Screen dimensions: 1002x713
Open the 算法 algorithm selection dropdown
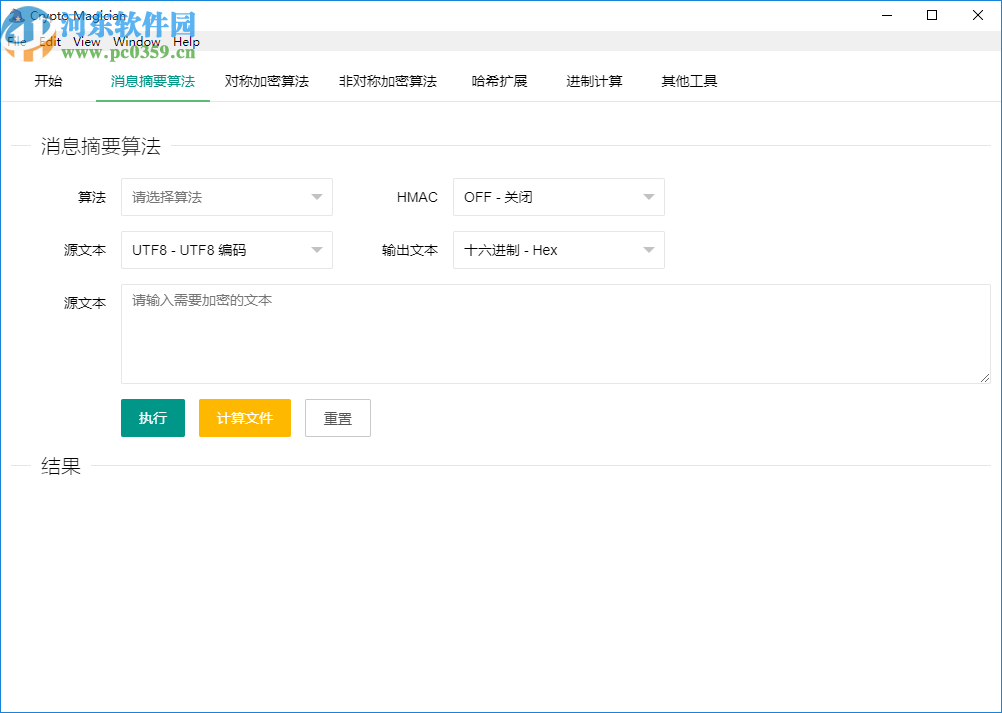pyautogui.click(x=226, y=197)
